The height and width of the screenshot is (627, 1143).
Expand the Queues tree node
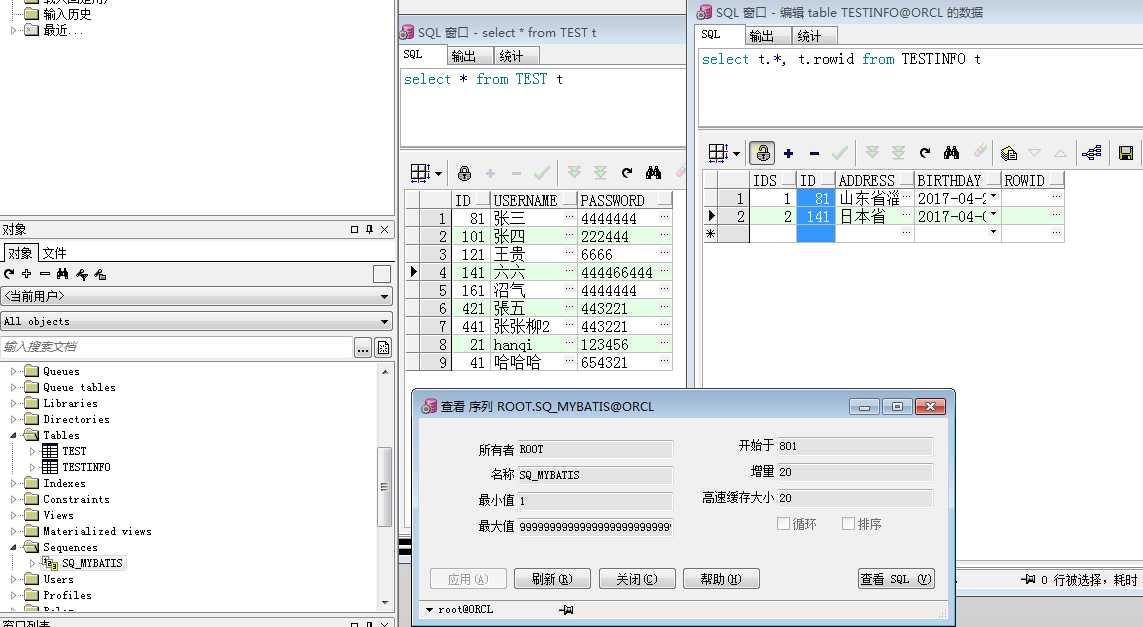point(13,371)
